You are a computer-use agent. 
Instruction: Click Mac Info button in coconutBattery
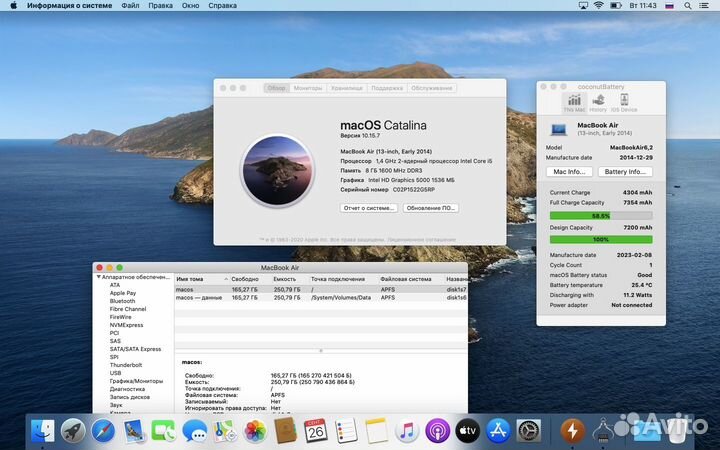pyautogui.click(x=569, y=172)
